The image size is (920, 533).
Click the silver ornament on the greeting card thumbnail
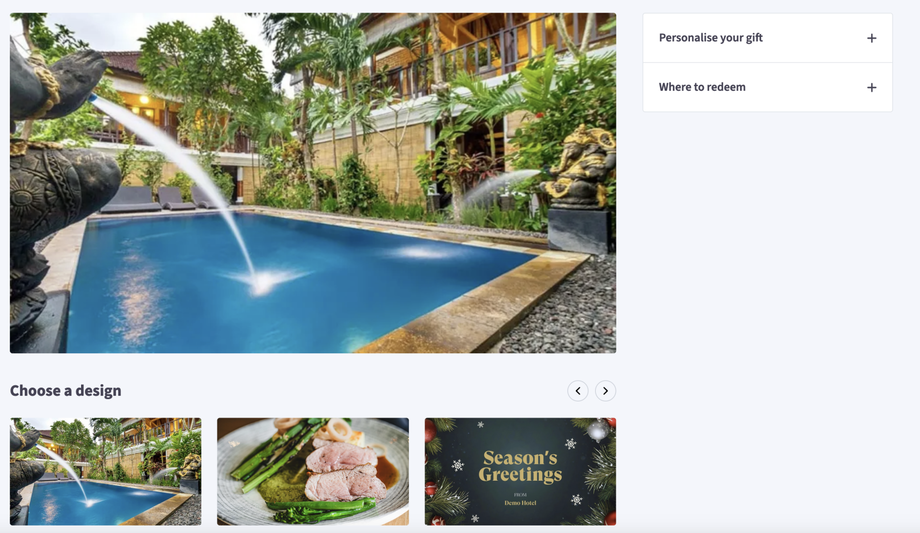click(598, 430)
